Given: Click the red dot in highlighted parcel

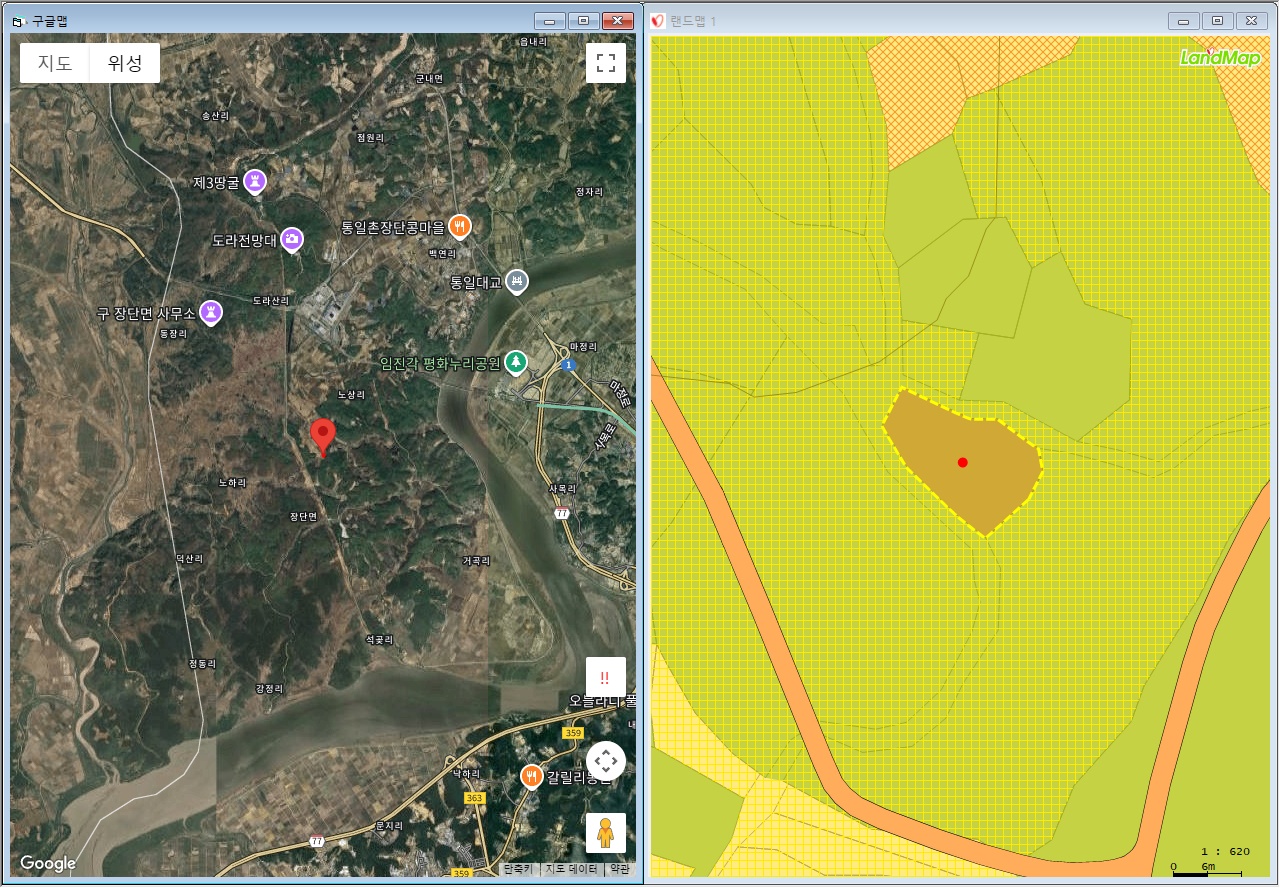Looking at the screenshot, I should pyautogui.click(x=962, y=462).
